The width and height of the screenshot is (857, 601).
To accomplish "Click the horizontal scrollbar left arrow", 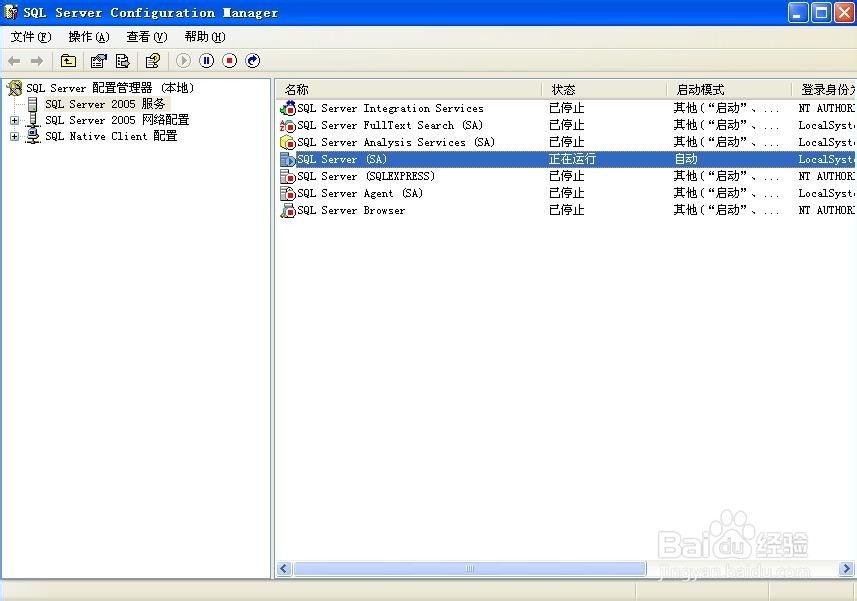I will [283, 569].
